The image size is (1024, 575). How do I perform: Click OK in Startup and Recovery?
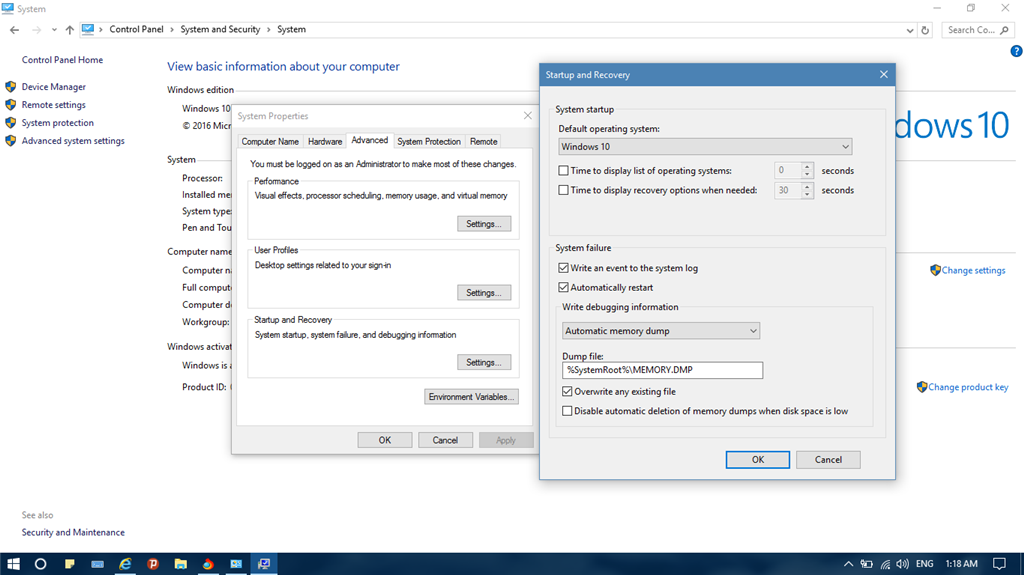[x=758, y=459]
